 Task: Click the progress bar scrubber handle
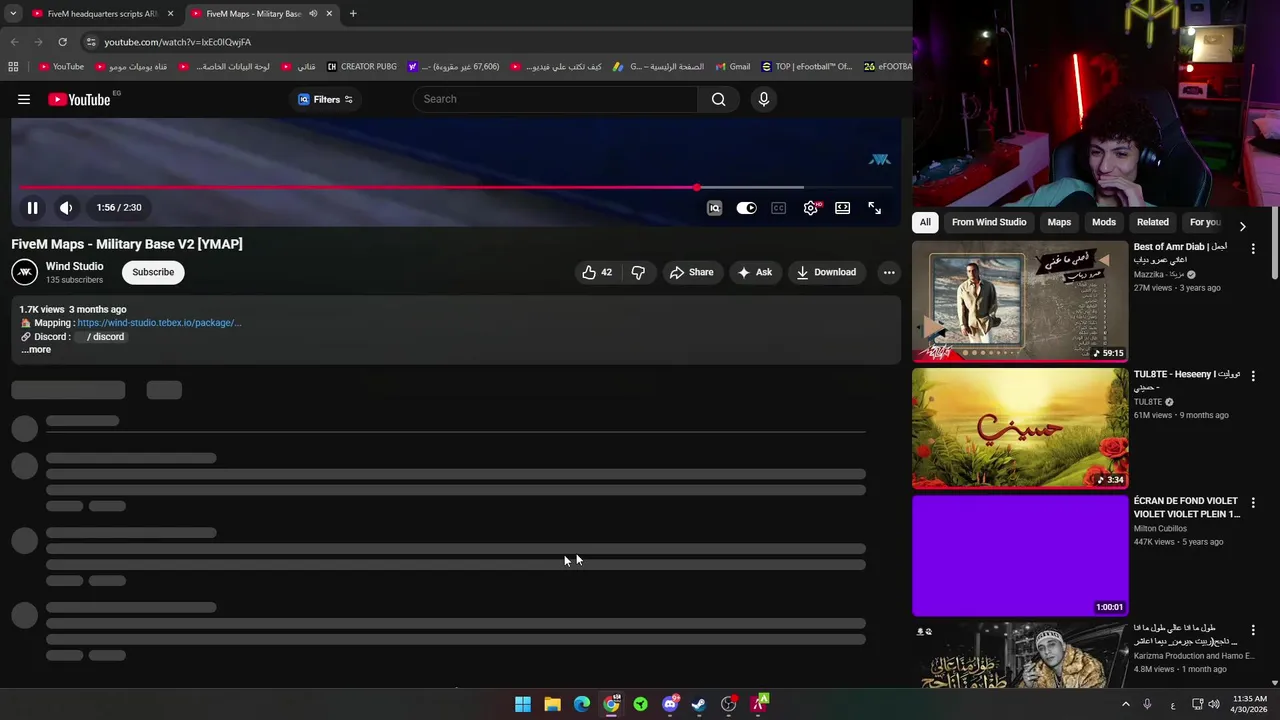(x=697, y=187)
